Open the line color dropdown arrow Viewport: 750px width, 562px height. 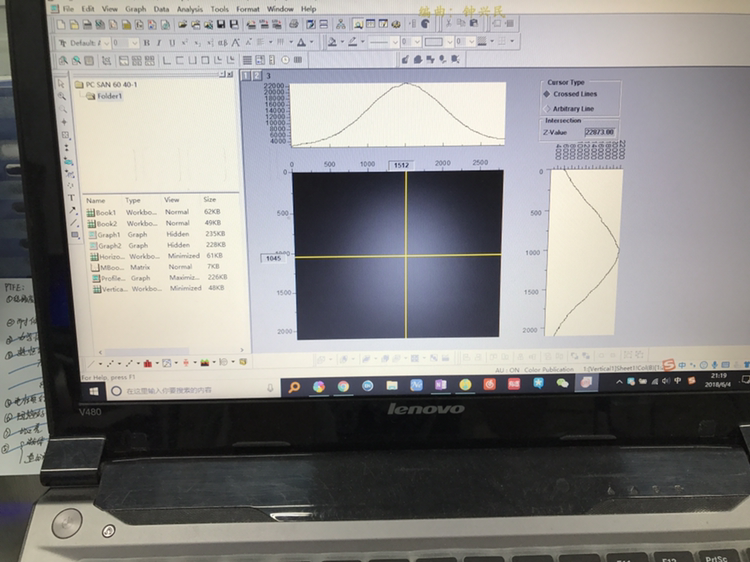[363, 42]
